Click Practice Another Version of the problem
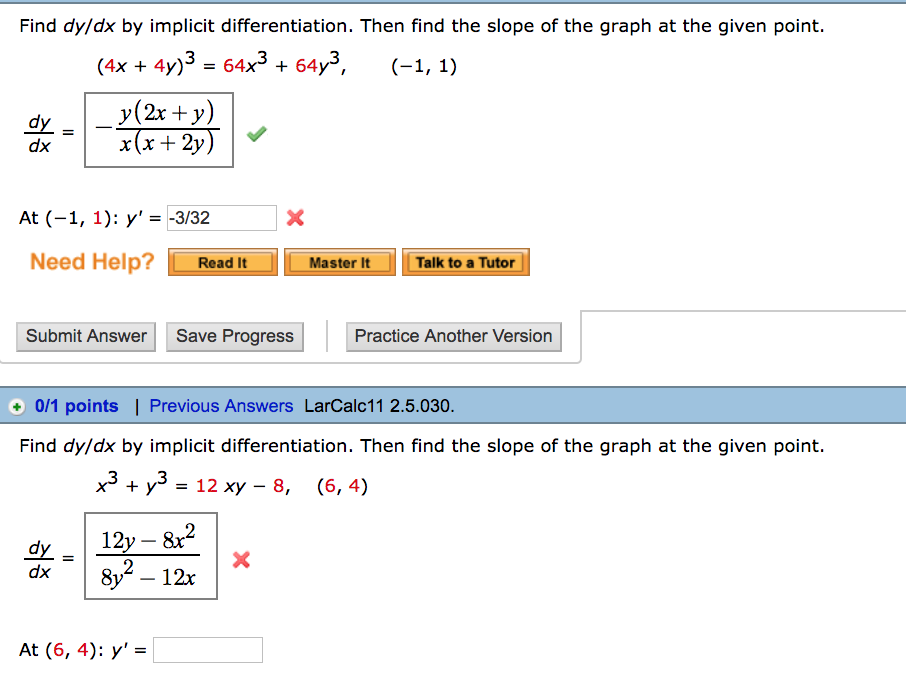 453,336
